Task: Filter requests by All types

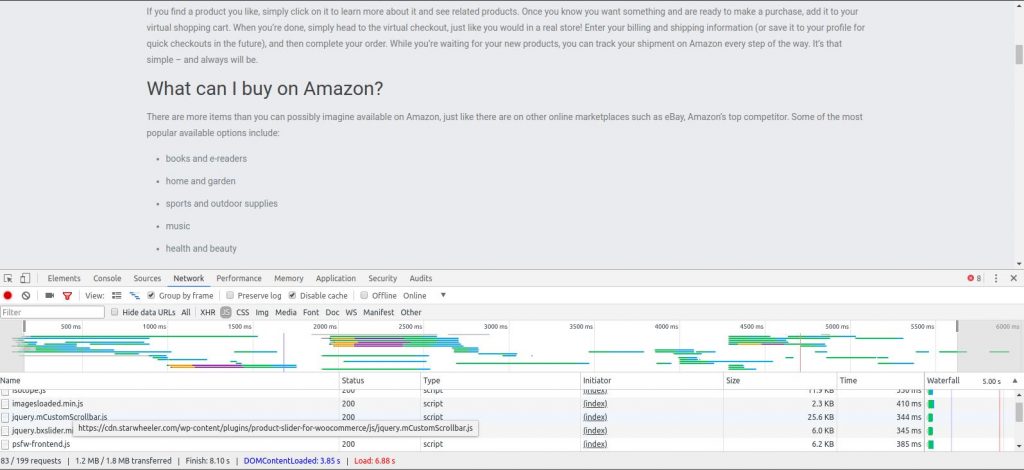Action: coord(186,313)
